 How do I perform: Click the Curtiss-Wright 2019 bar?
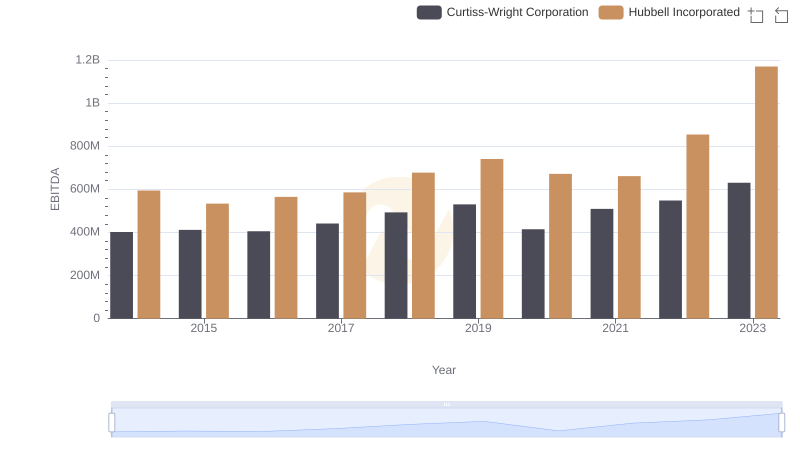pos(464,261)
